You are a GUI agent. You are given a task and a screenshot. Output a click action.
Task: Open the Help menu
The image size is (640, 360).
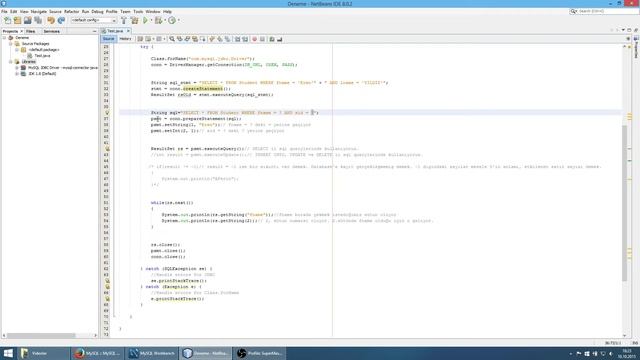[167, 11]
